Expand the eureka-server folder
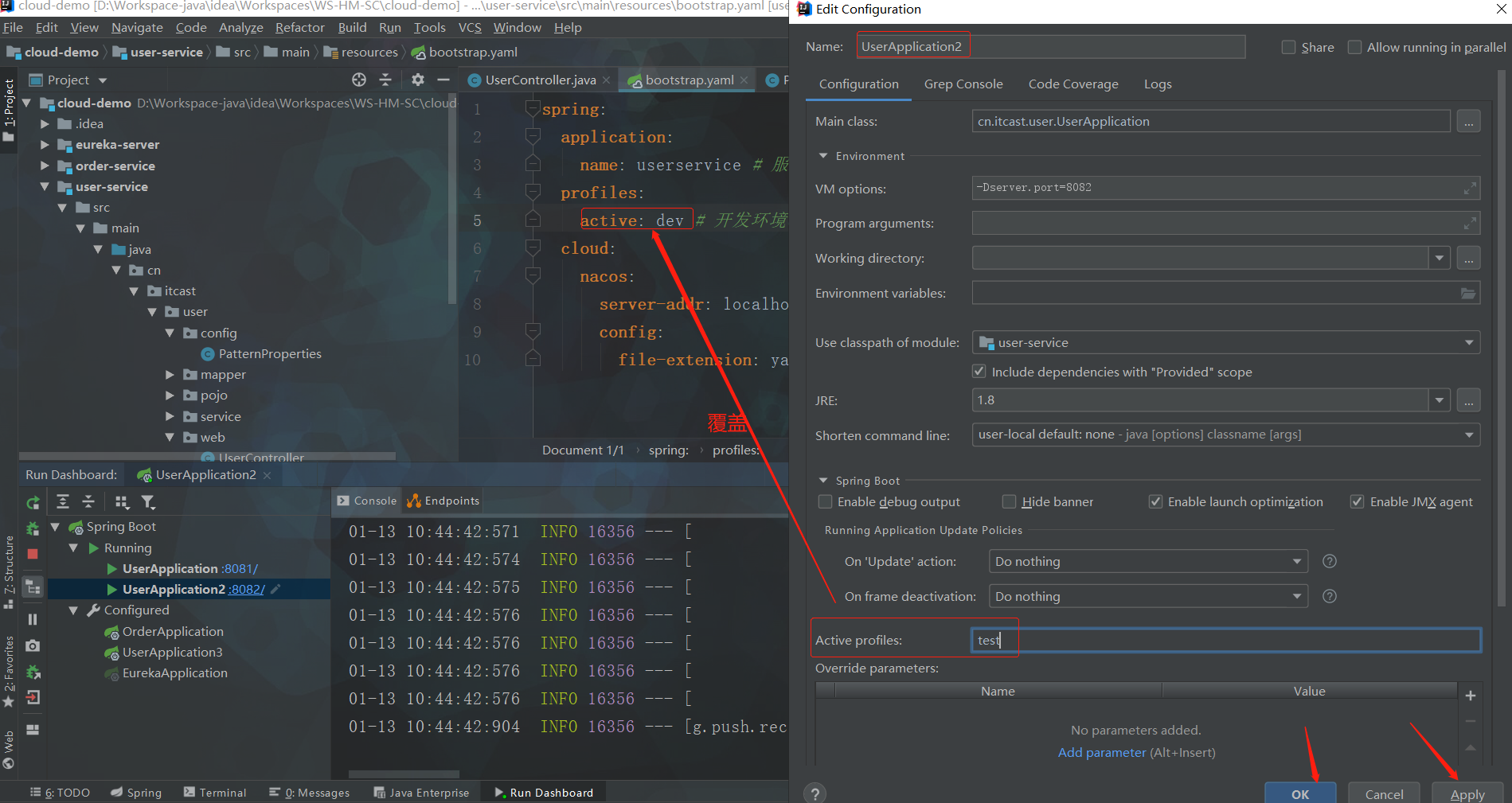 [x=45, y=145]
